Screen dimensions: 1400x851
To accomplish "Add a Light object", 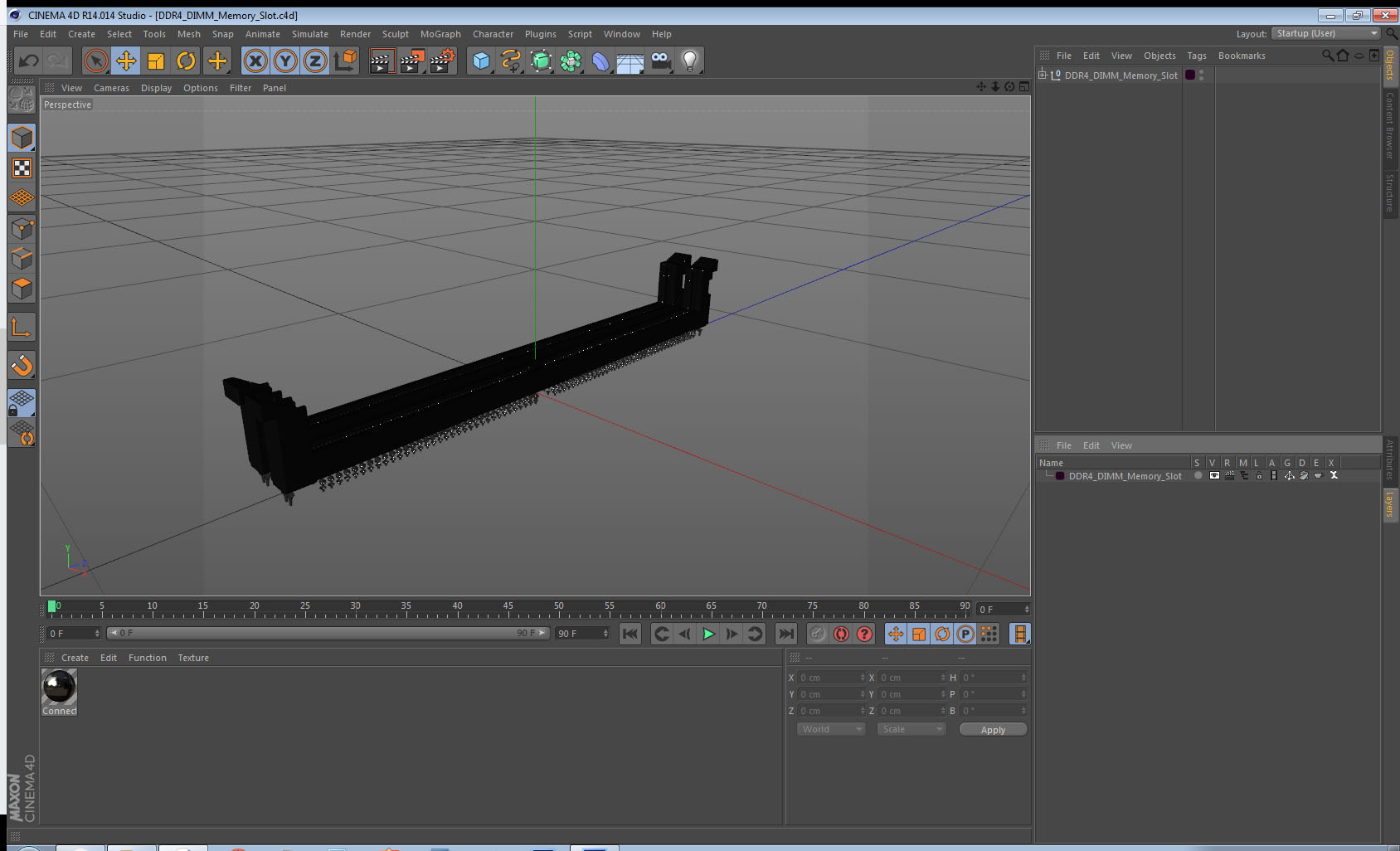I will pos(690,61).
